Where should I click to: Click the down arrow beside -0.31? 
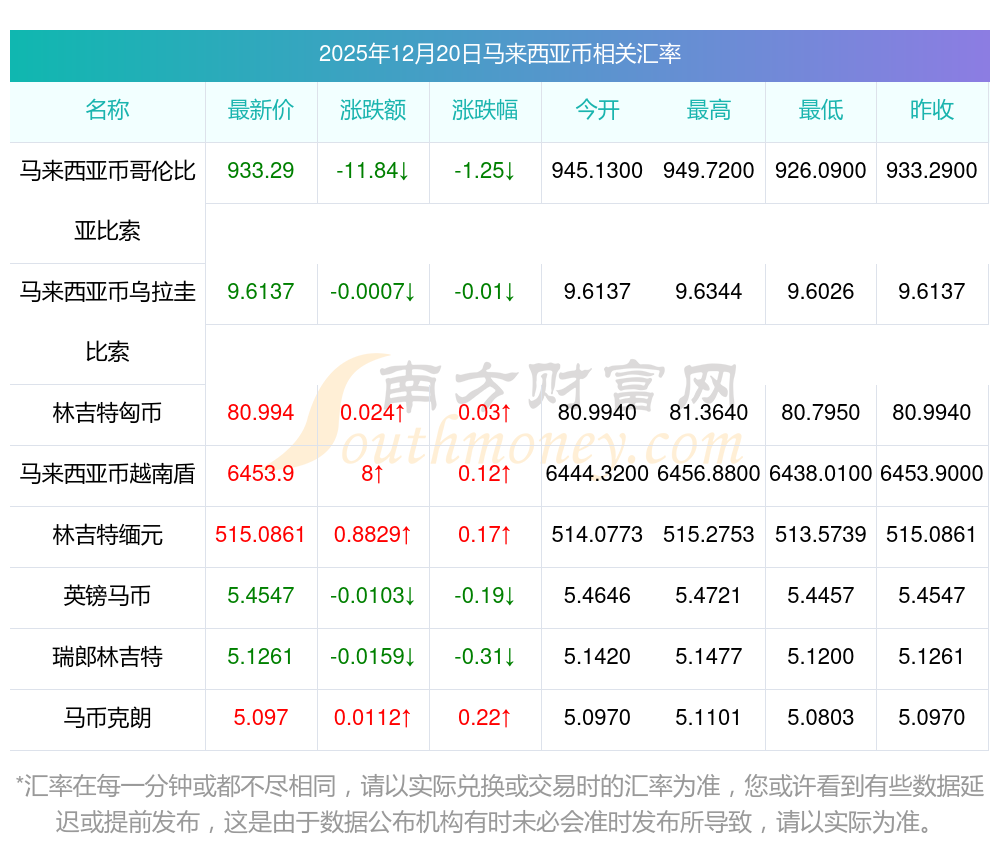510,657
